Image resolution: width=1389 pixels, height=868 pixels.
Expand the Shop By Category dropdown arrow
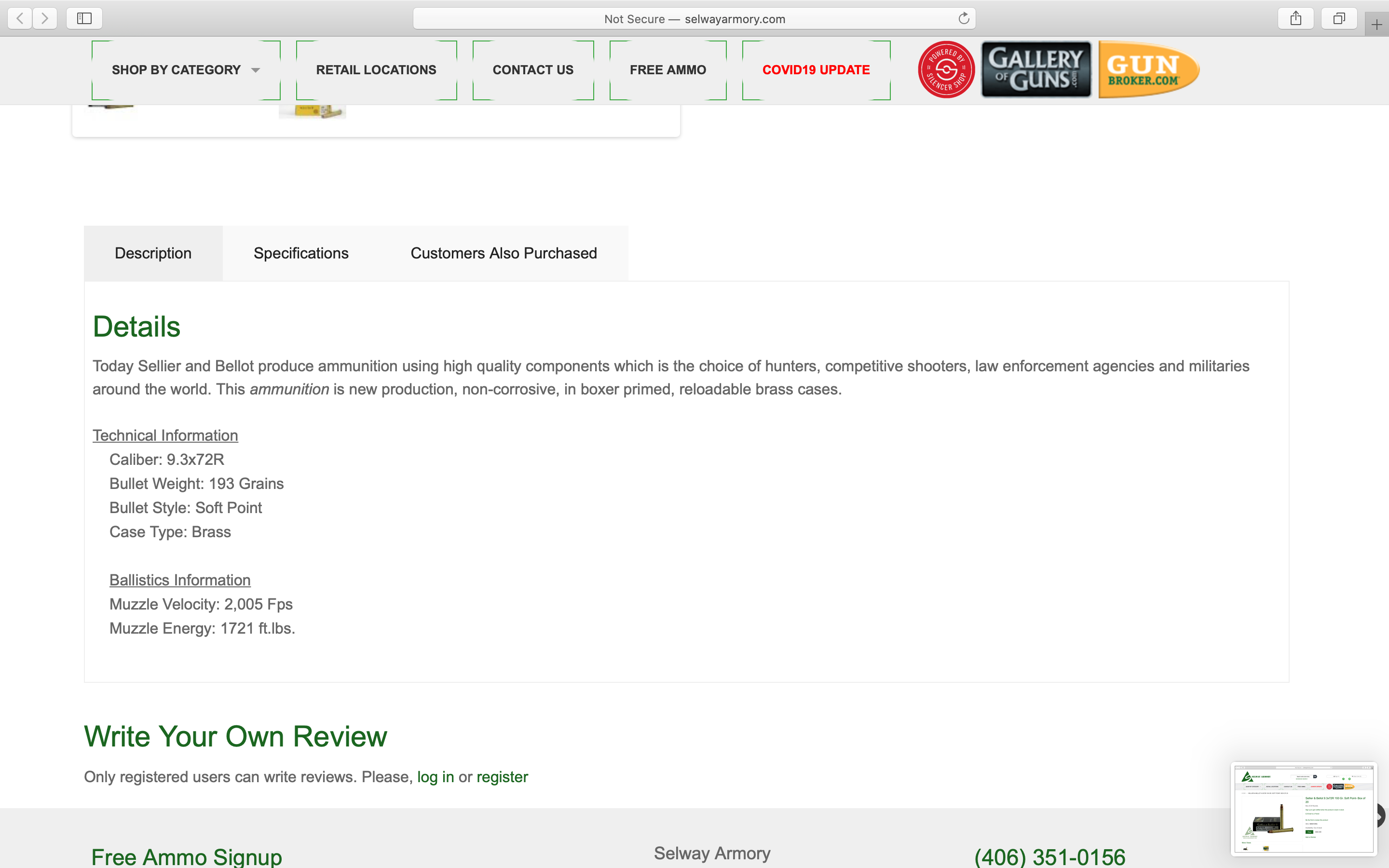(x=256, y=70)
